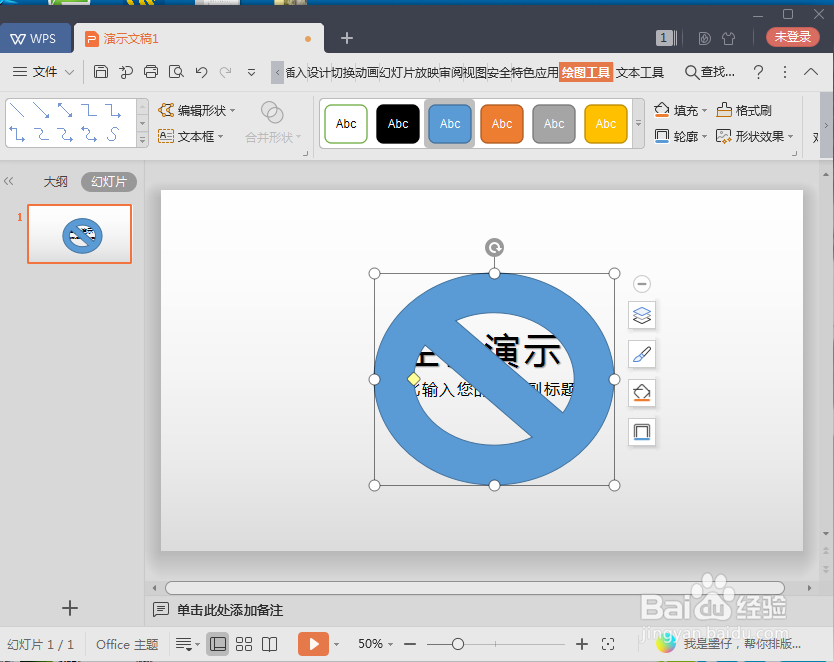Select the curved S connector shape
Viewport: 834px width, 662px height.
[x=112, y=134]
